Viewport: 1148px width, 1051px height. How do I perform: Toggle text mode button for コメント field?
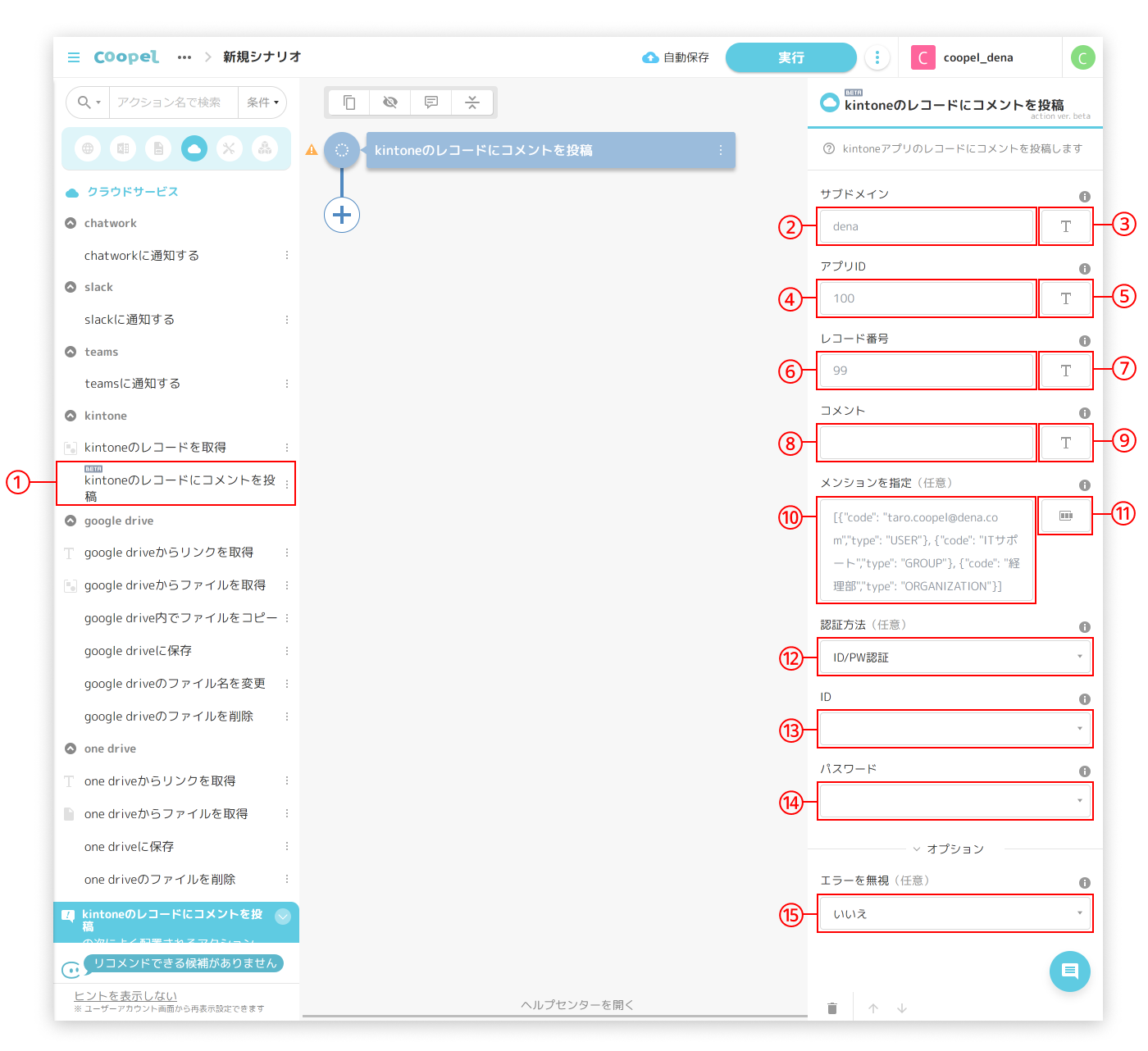coord(1065,443)
